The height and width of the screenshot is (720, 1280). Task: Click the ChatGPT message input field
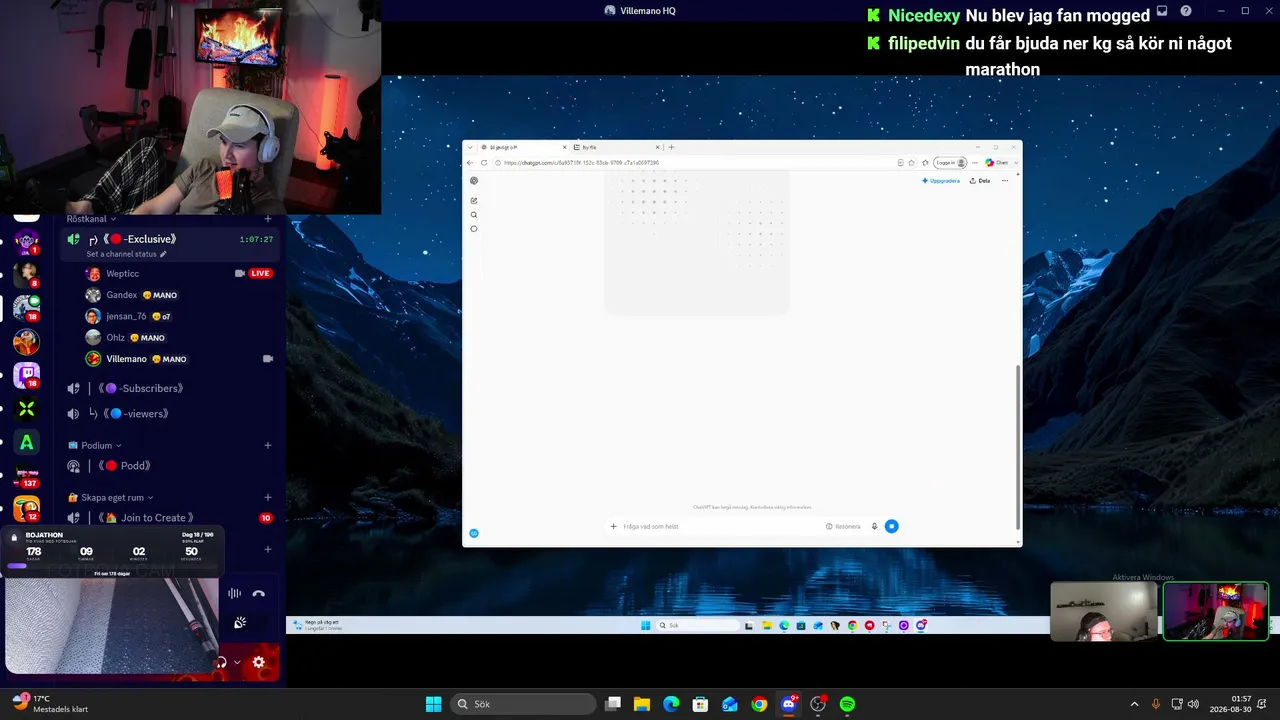tap(720, 526)
